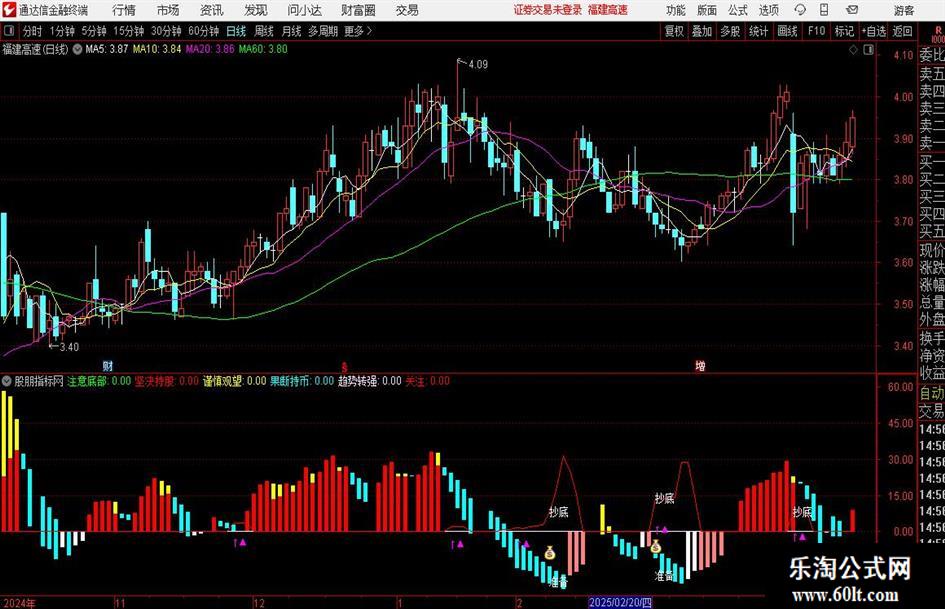The height and width of the screenshot is (609, 945).
Task: Click the second money bag icon near 准备
Action: coord(656,547)
